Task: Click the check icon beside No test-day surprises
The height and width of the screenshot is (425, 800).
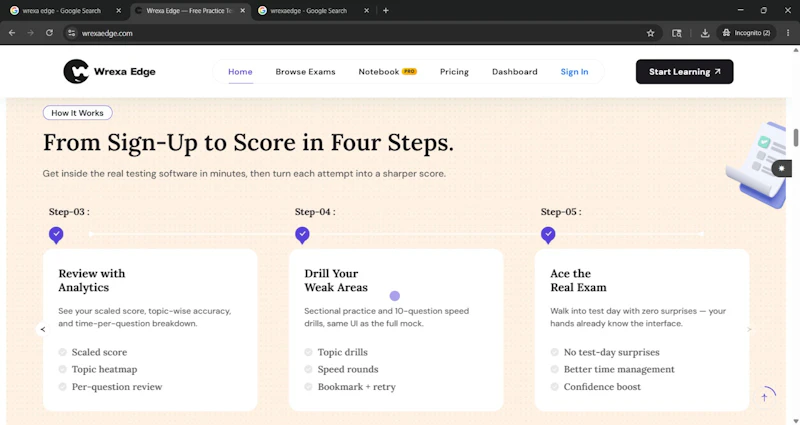Action: pos(555,352)
